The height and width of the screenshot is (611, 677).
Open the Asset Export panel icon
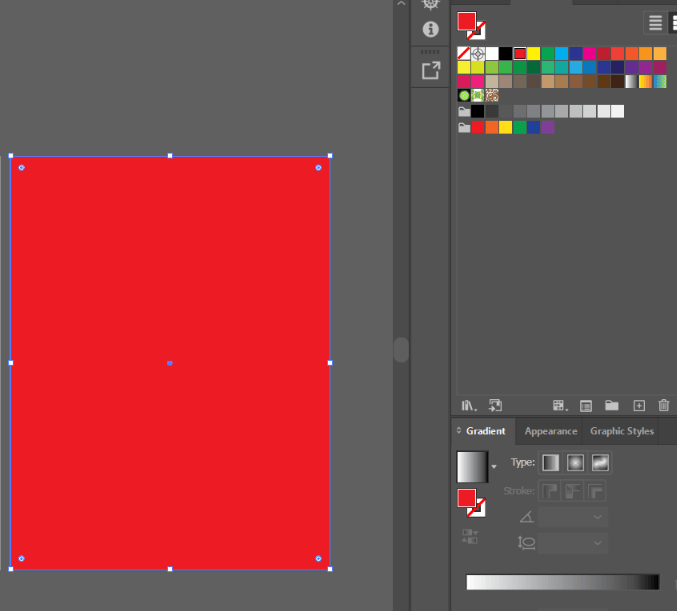pyautogui.click(x=431, y=70)
